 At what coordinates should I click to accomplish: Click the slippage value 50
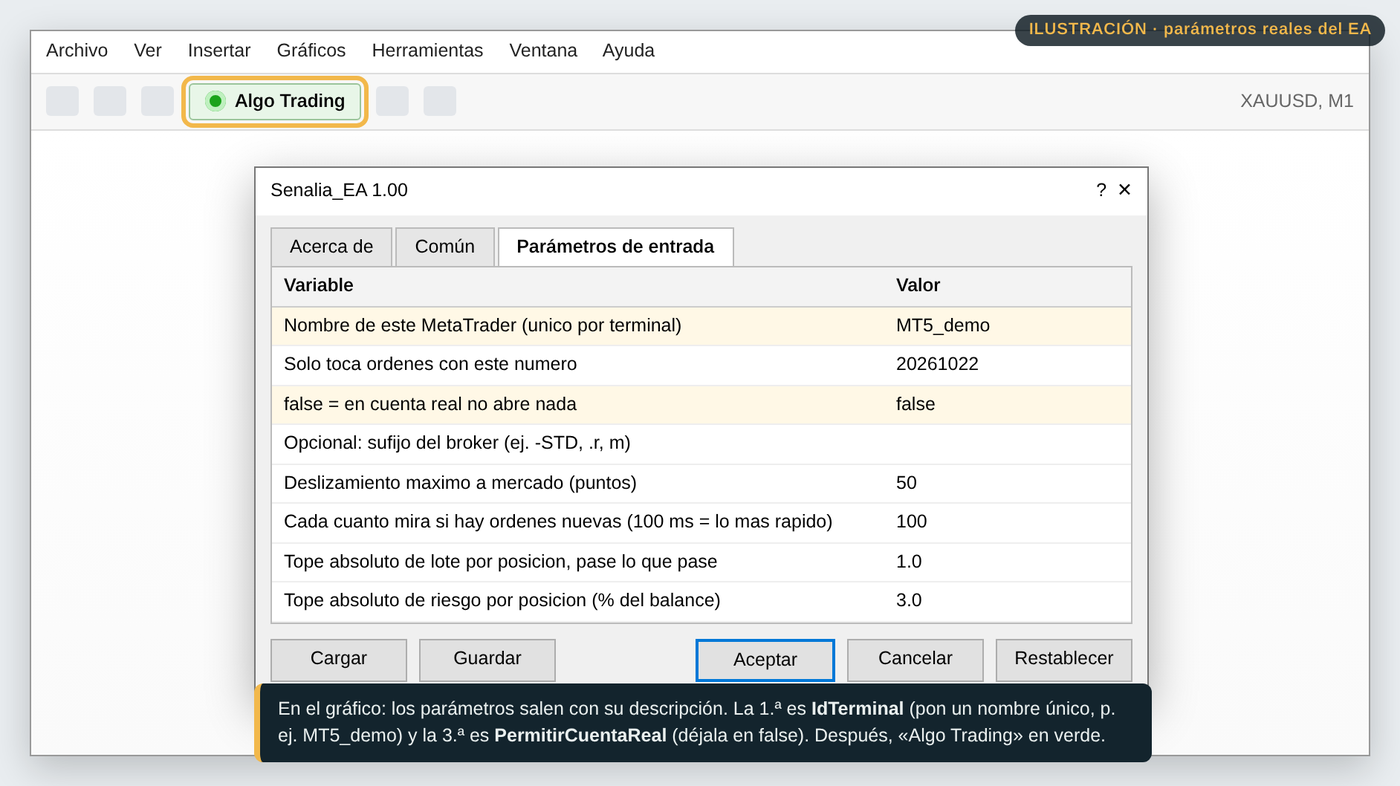pos(906,483)
